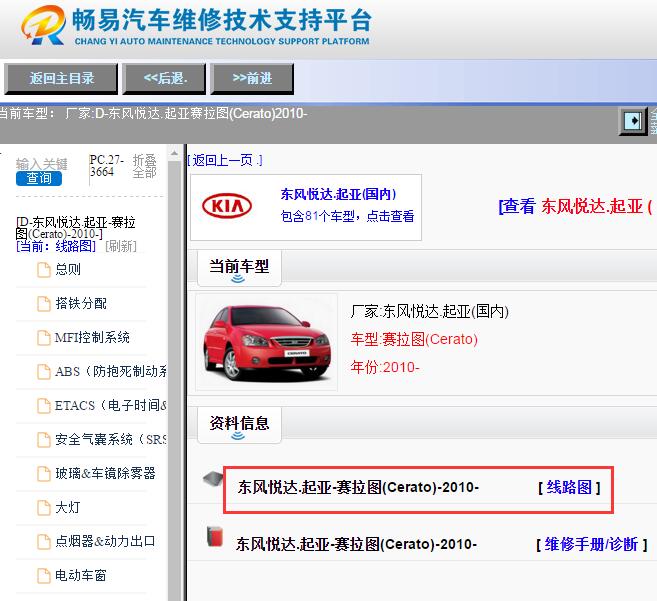This screenshot has width=657, height=601.
Task: Click the PC.27-3664 text
Action: coord(106,166)
